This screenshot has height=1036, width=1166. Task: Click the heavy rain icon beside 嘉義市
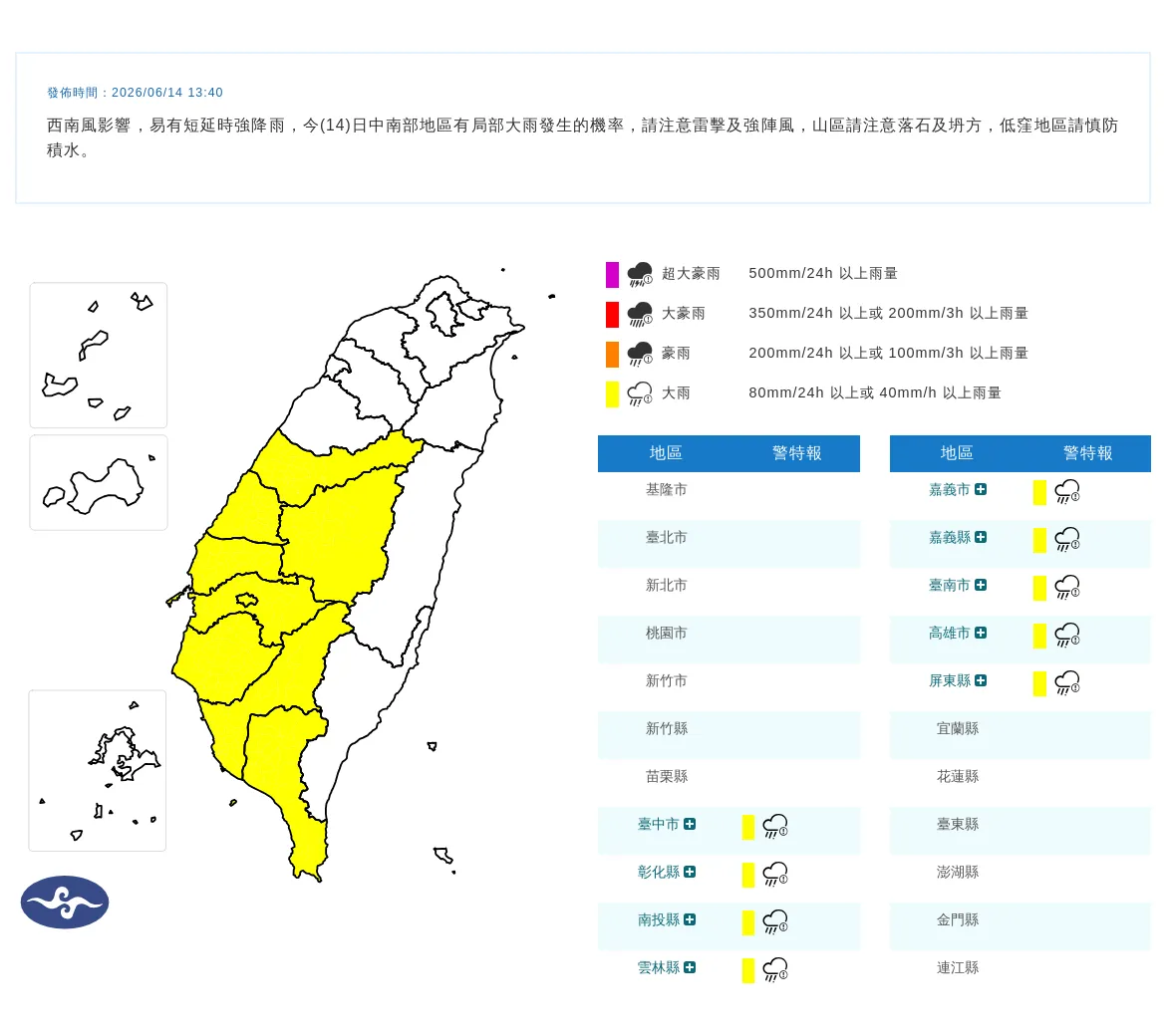tap(1067, 491)
